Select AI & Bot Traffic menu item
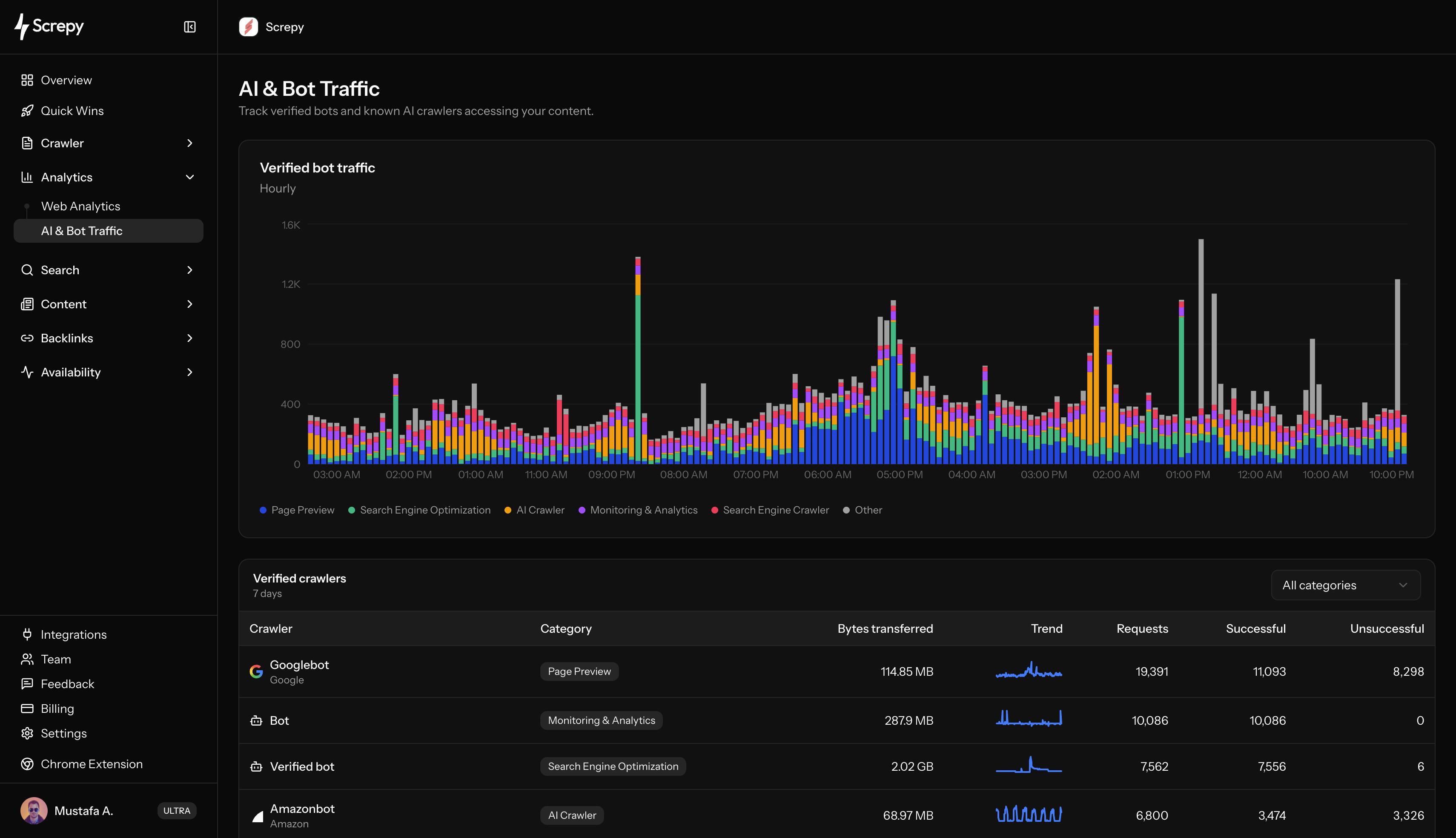 tap(108, 231)
